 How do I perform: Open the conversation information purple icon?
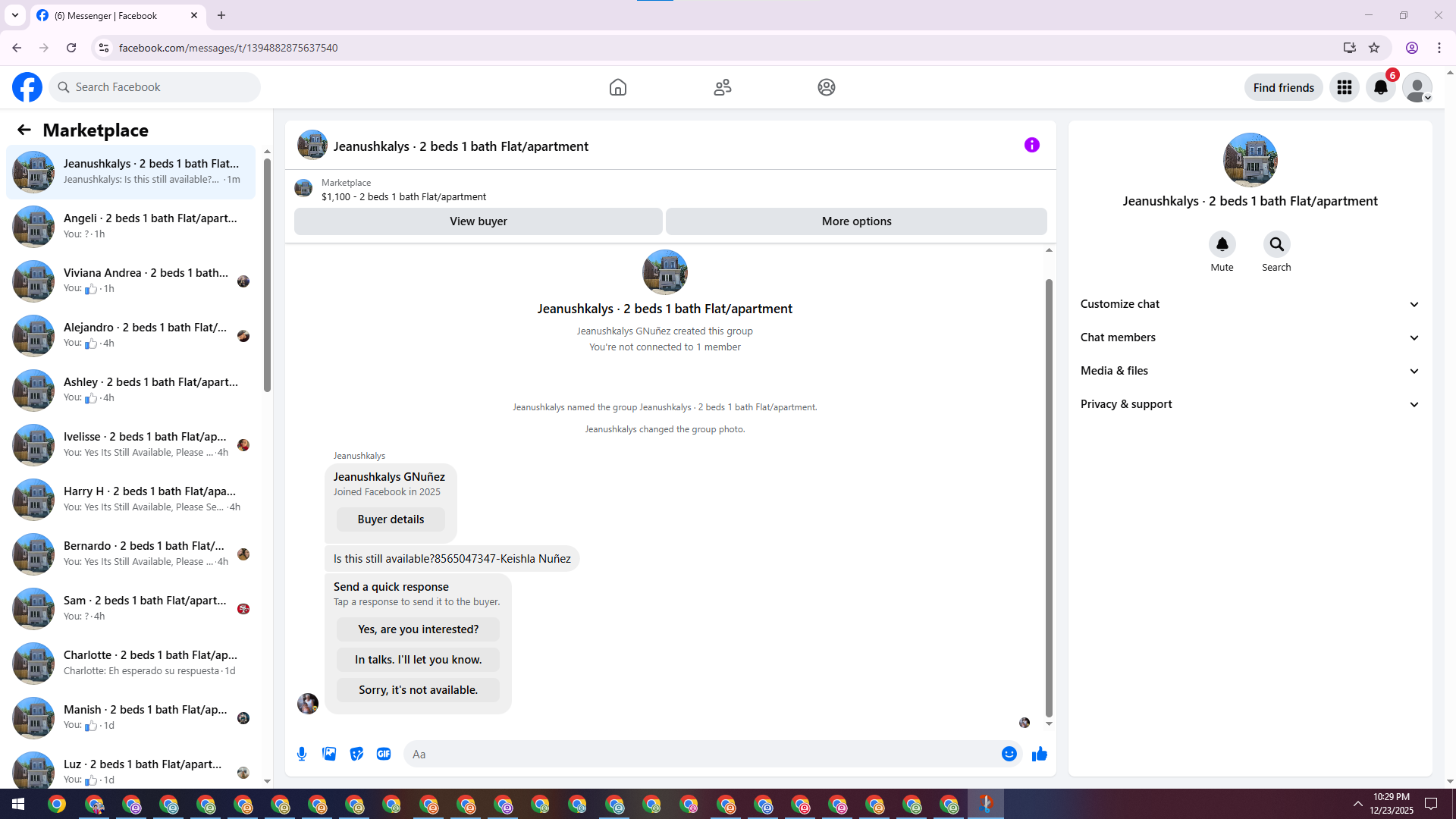1031,145
